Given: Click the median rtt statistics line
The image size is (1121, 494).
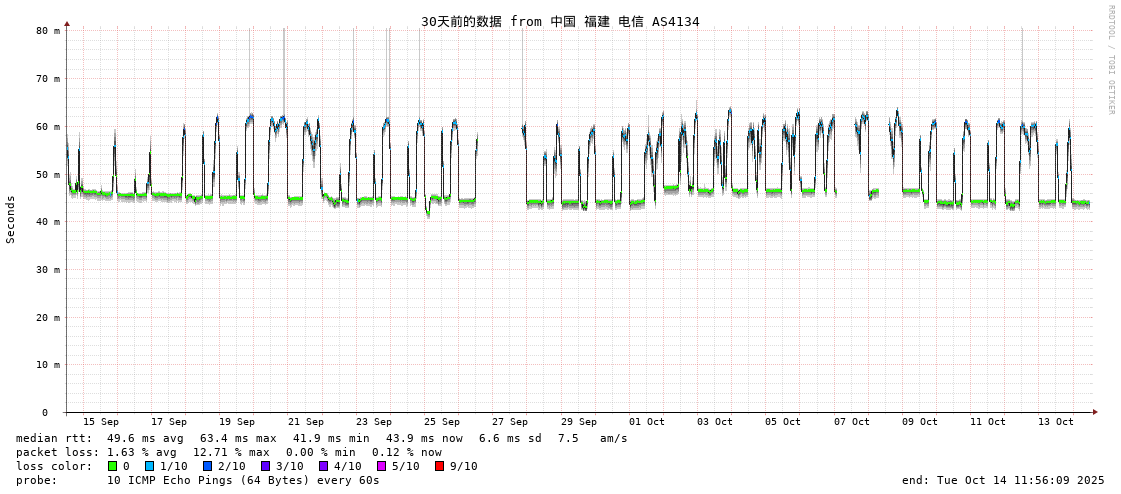Looking at the screenshot, I should click(321, 438).
